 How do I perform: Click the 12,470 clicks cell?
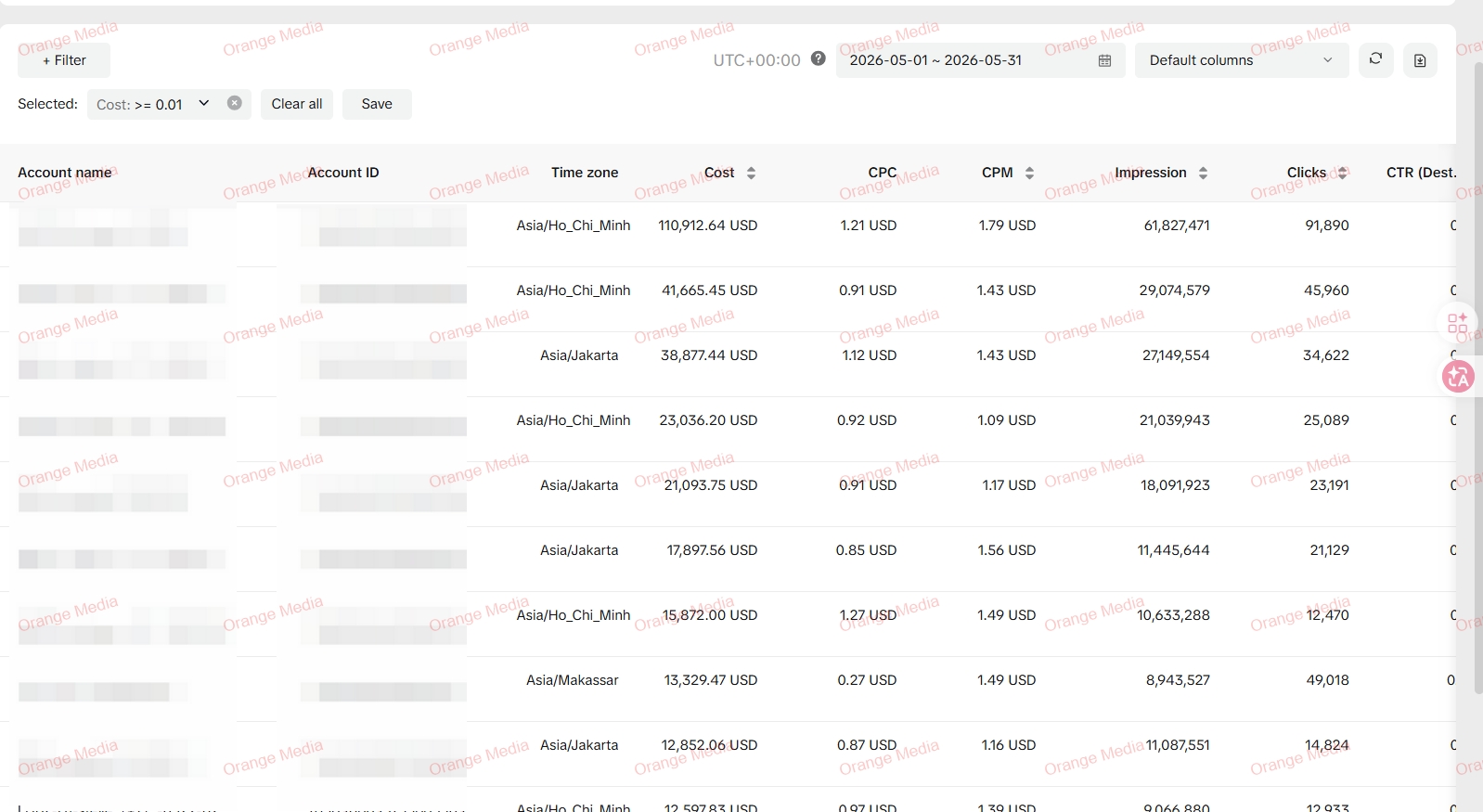point(1327,615)
